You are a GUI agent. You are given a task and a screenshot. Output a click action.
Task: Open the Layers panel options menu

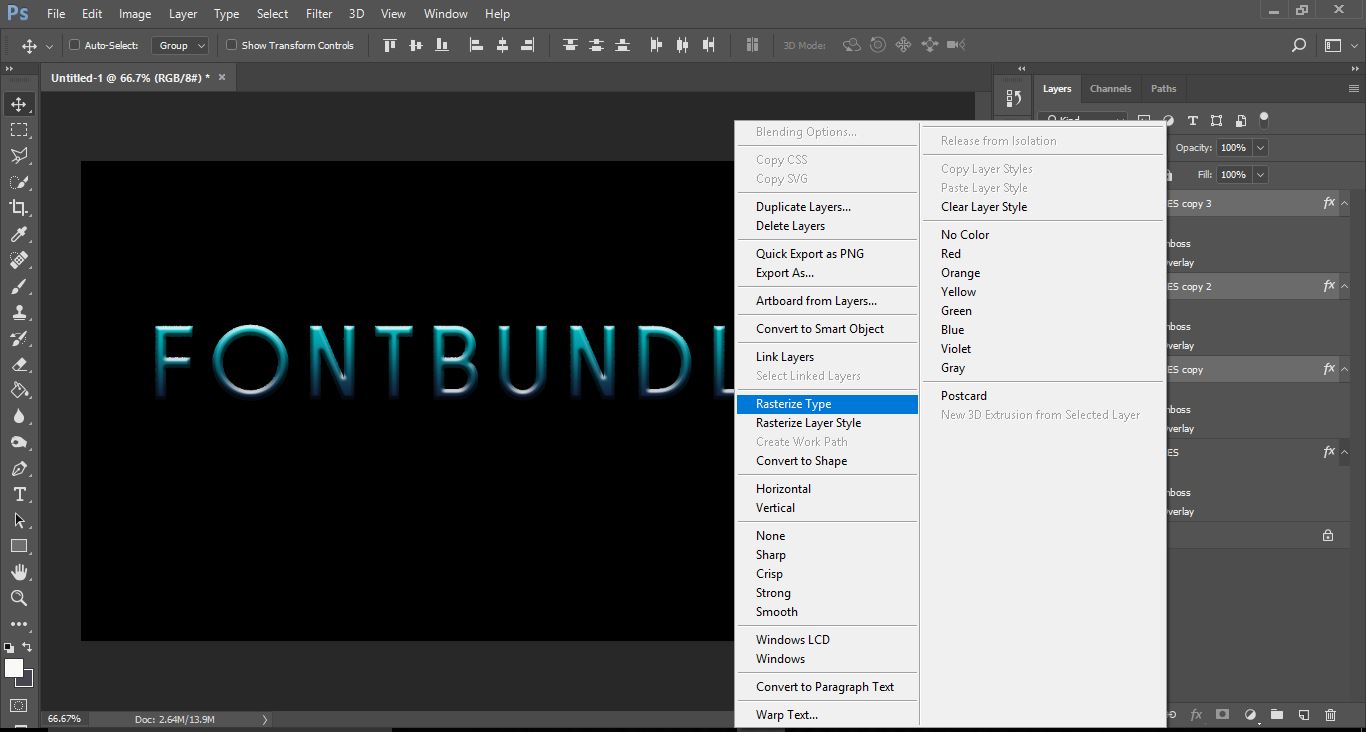click(1353, 88)
